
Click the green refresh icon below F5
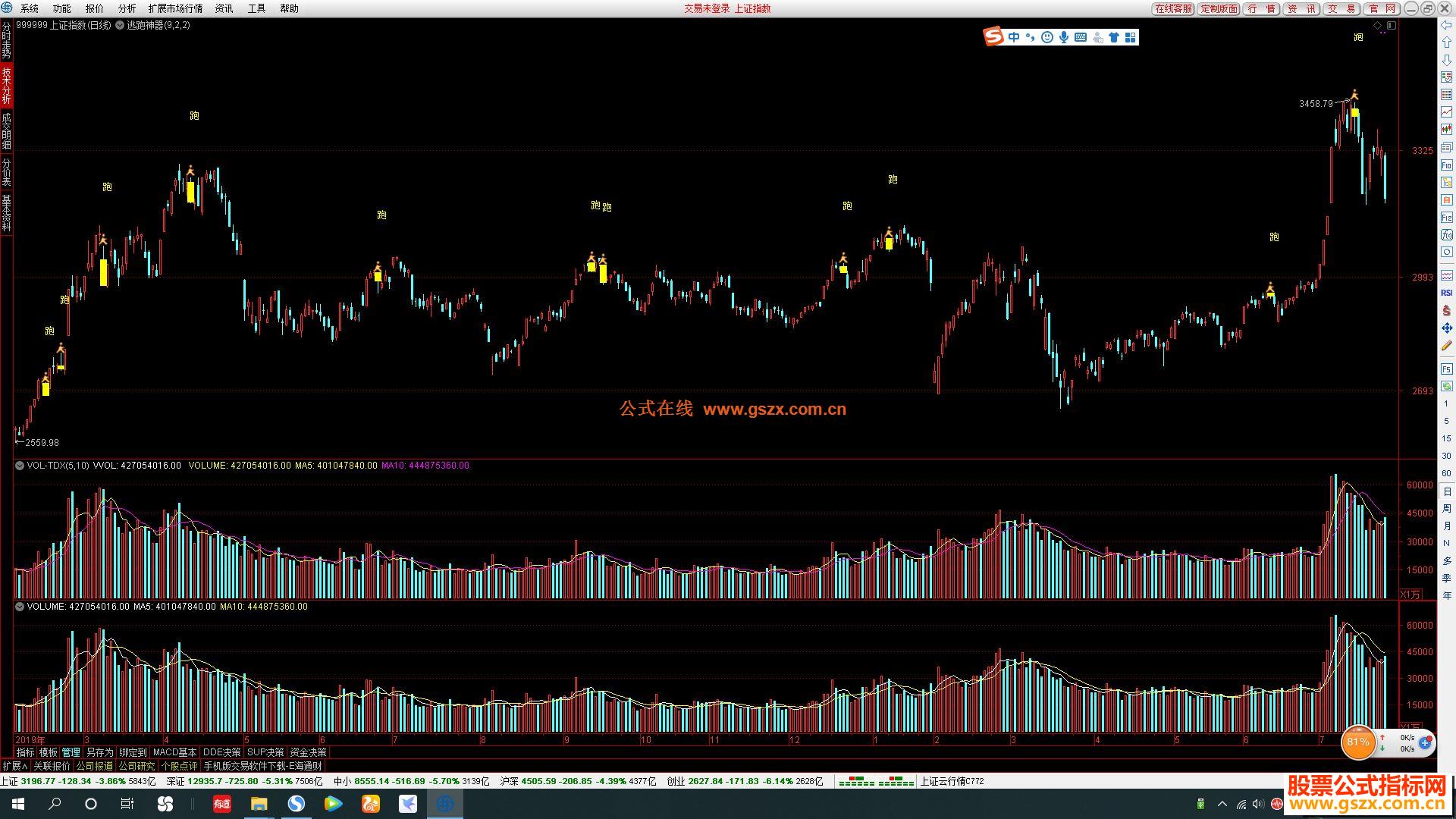(x=1446, y=386)
